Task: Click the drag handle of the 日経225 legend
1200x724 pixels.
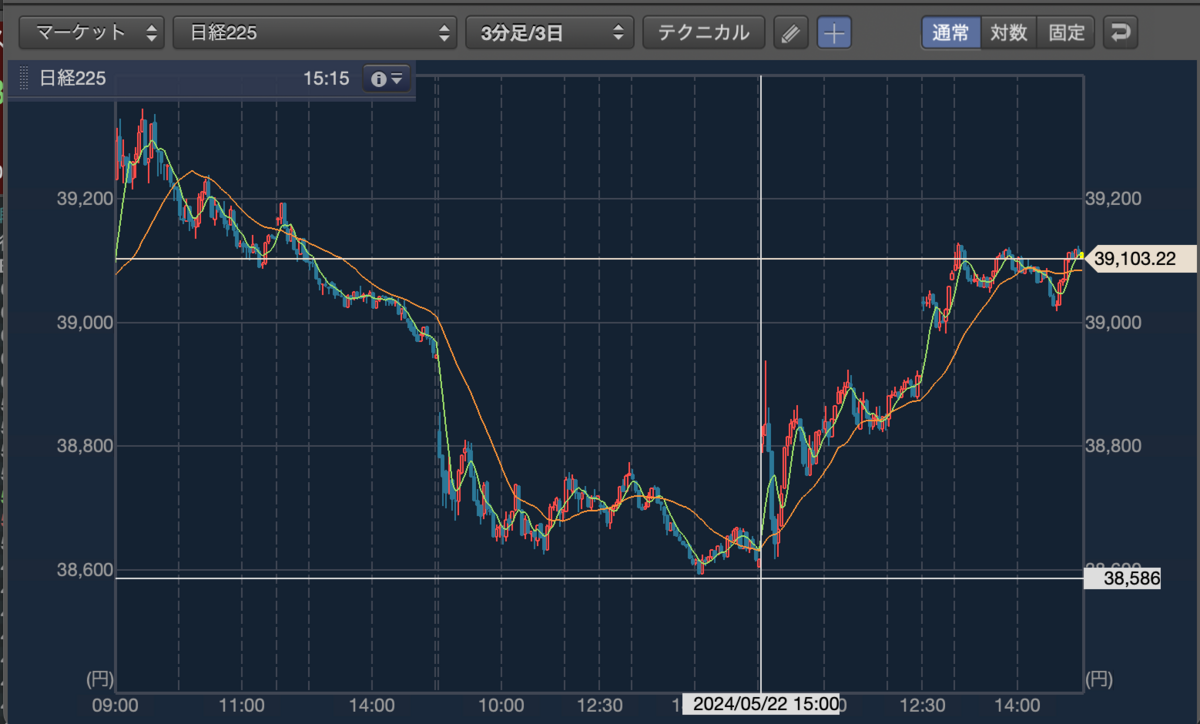Action: point(25,79)
